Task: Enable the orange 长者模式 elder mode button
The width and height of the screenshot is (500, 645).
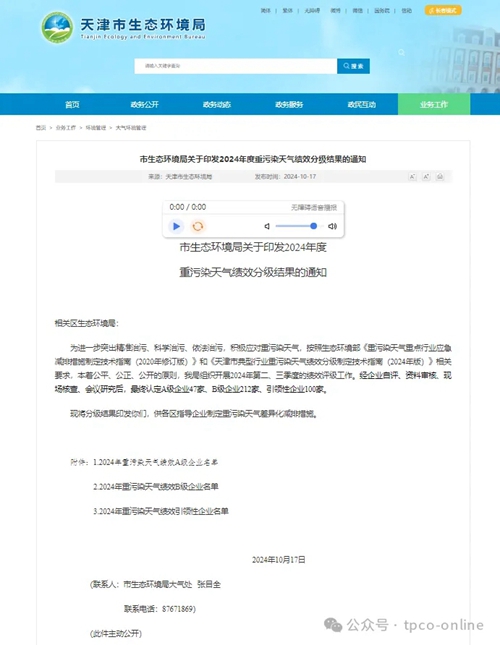Action: (x=443, y=10)
